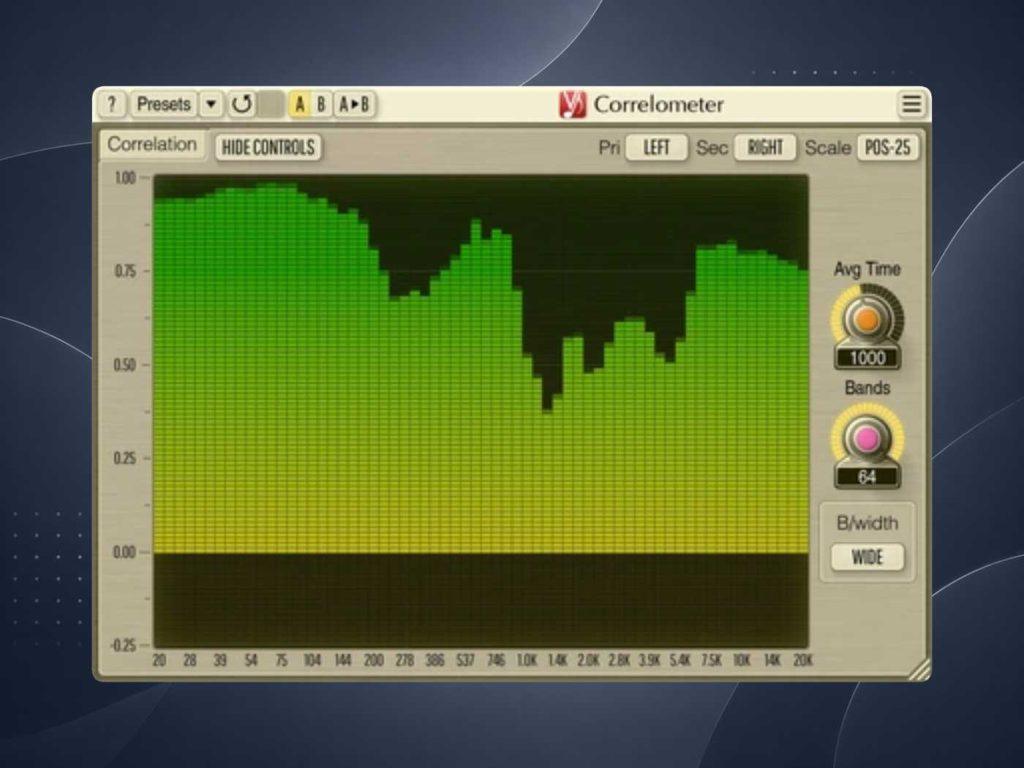This screenshot has height=768, width=1024.
Task: Click the 0.00 correlation axis label
Action: (x=125, y=552)
